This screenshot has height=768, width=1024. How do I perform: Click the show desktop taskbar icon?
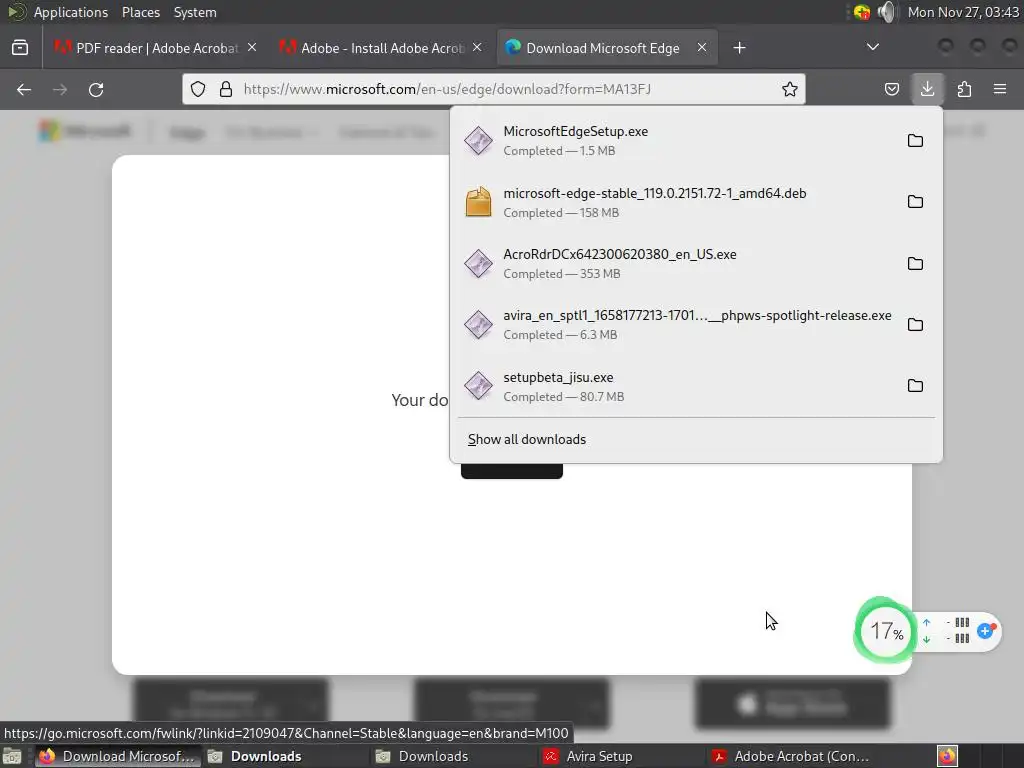pyautogui.click(x=12, y=756)
